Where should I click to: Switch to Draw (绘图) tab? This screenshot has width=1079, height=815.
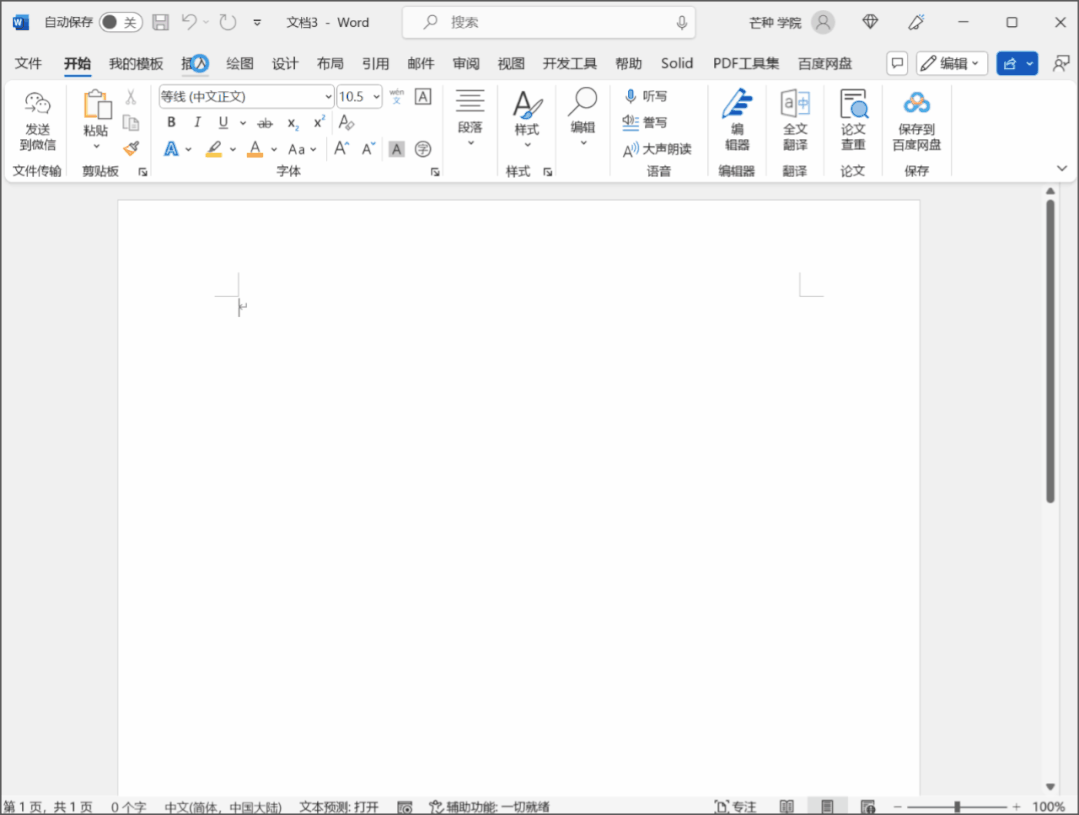pos(239,63)
